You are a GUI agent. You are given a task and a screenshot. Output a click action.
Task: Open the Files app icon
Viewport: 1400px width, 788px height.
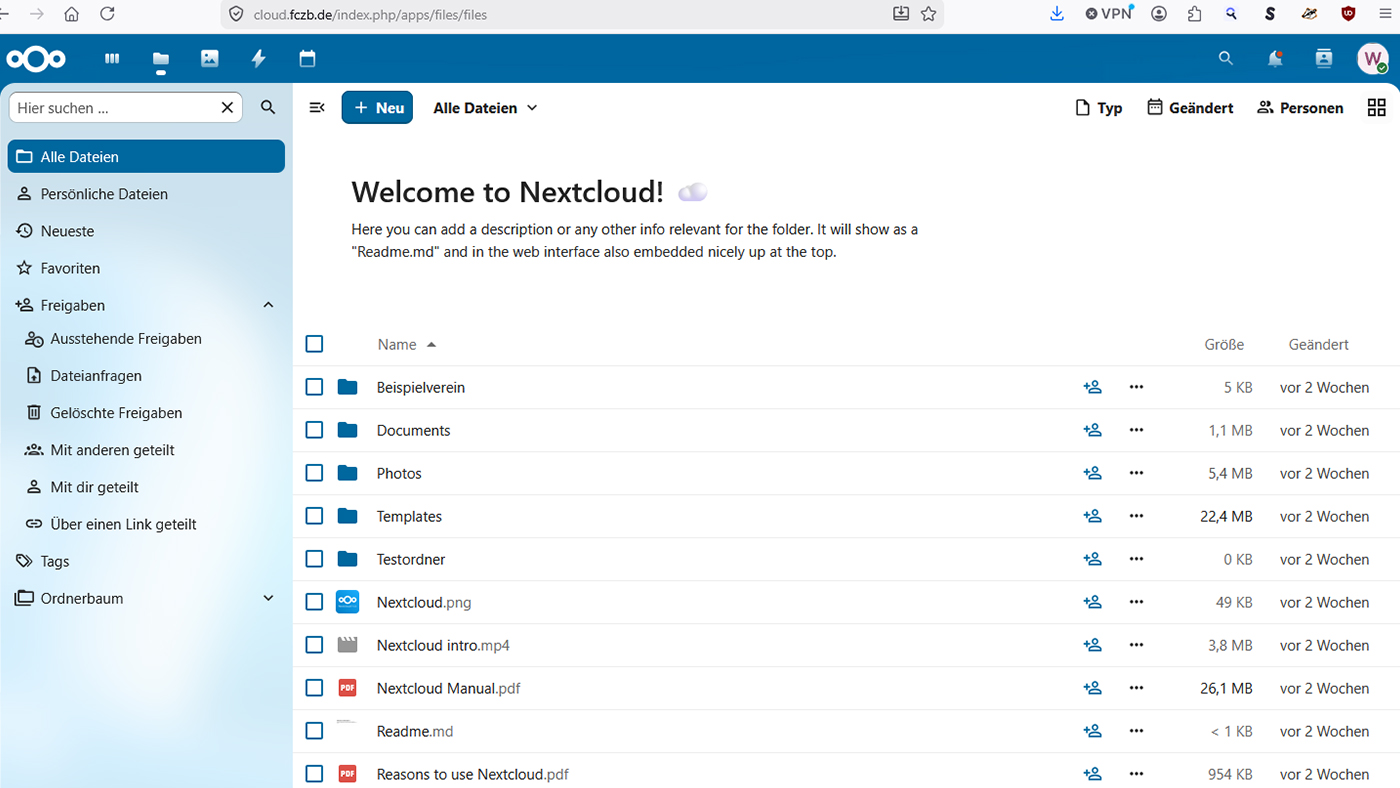click(160, 59)
